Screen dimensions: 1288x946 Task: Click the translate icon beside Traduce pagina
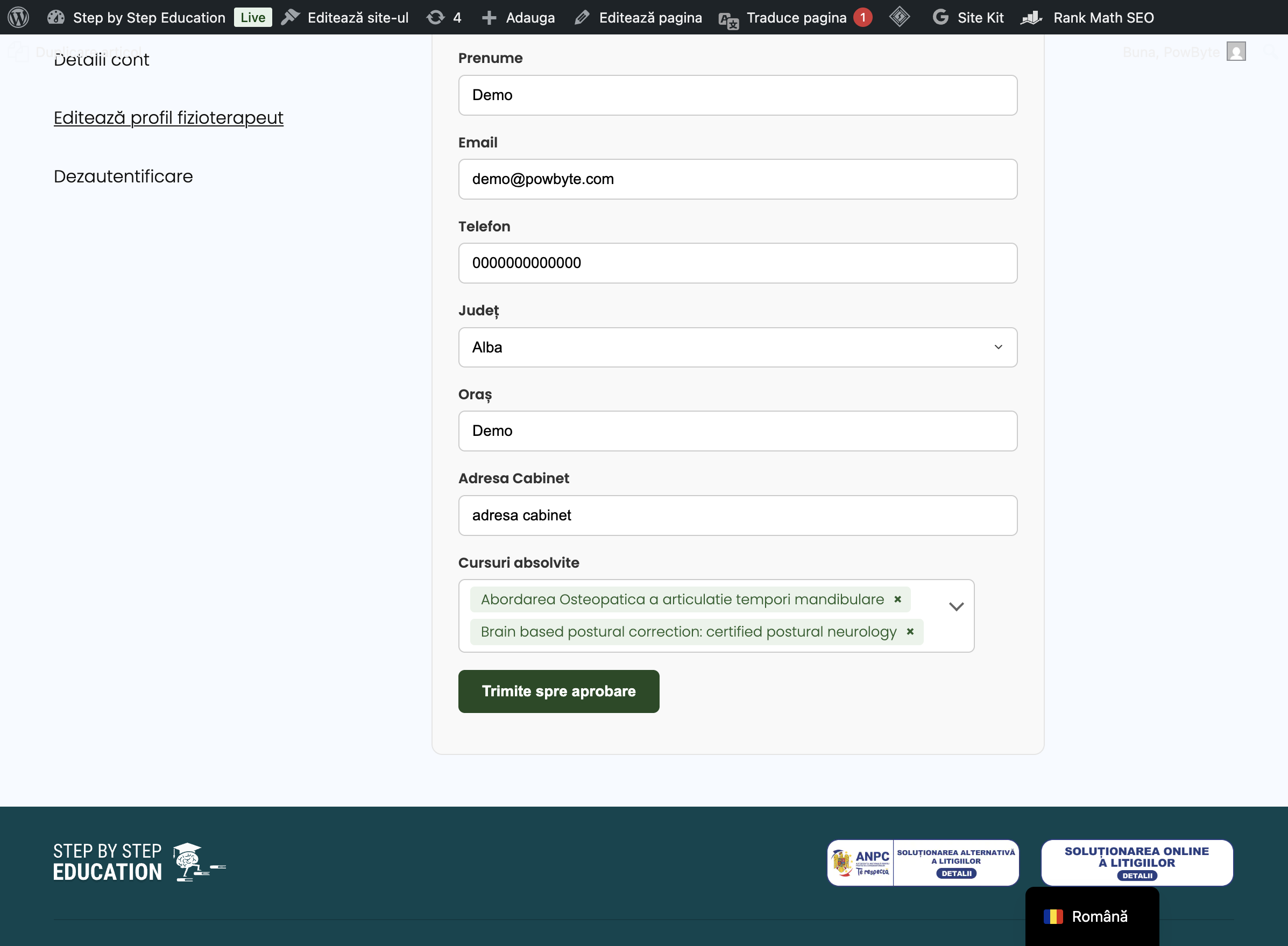728,20
